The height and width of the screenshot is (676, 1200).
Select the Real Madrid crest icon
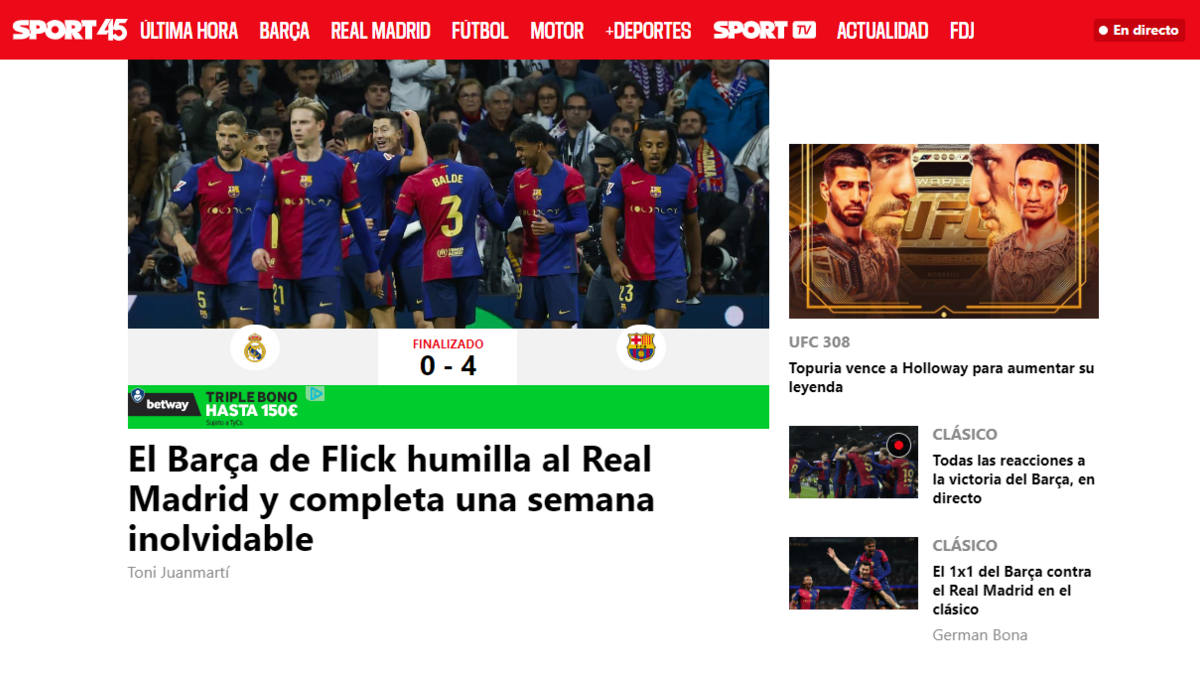pyautogui.click(x=255, y=348)
